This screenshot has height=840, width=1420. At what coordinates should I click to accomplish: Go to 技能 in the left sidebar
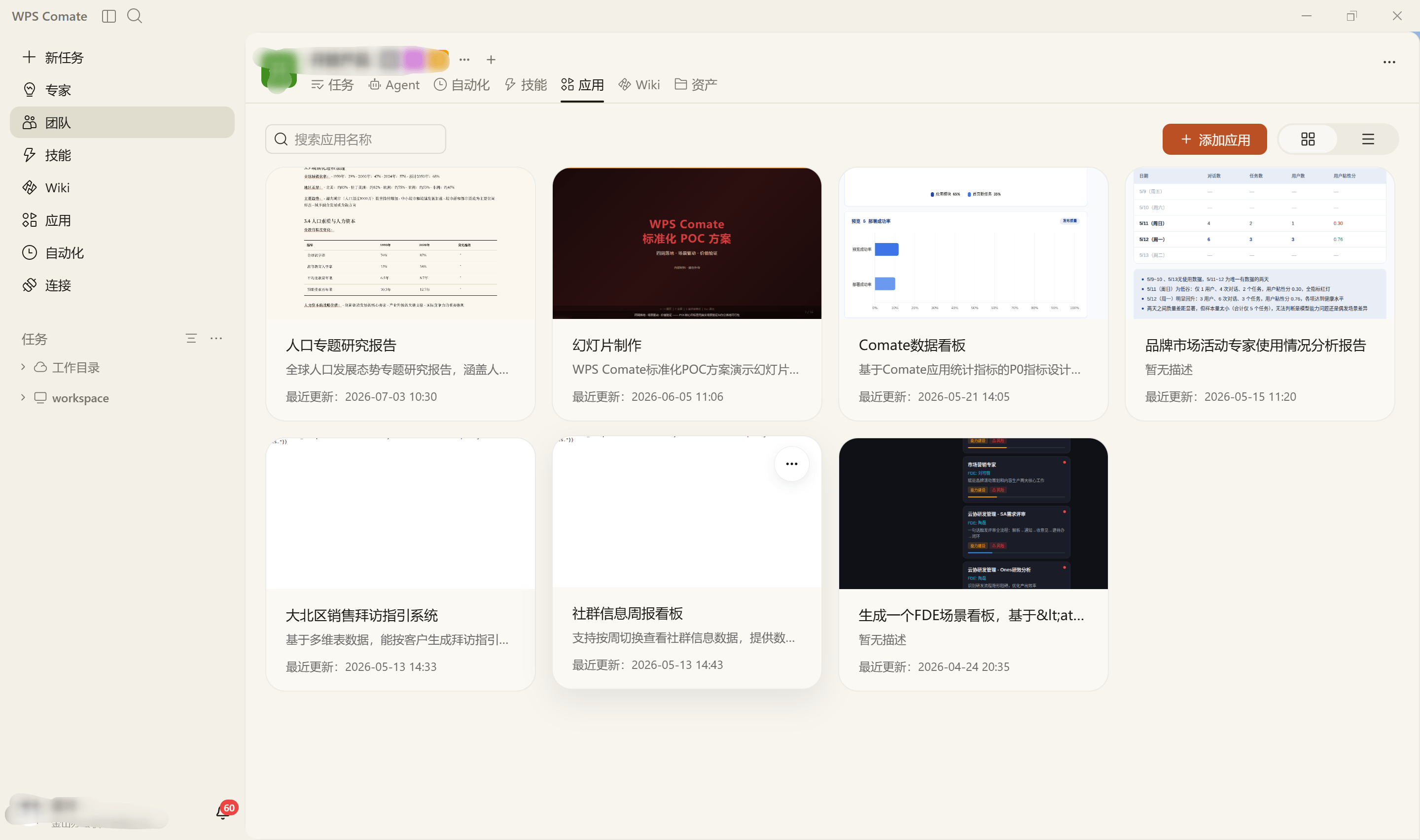(122, 155)
